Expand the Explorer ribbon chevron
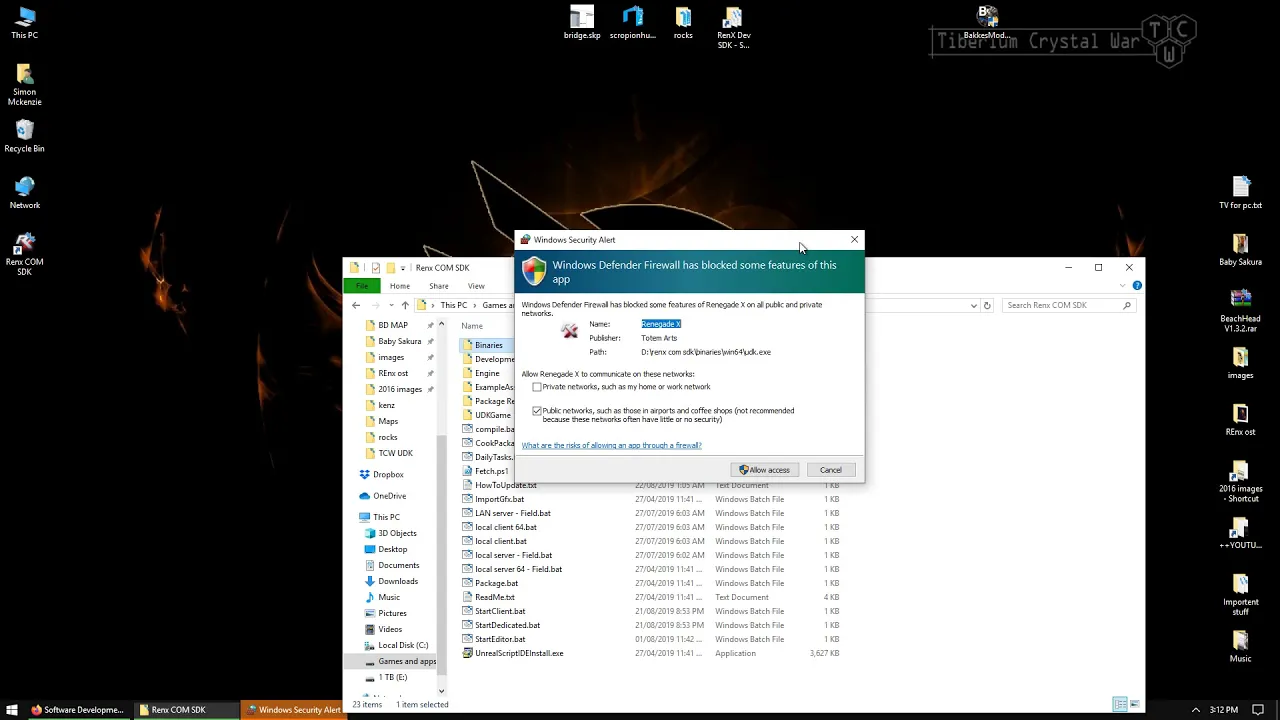Viewport: 1280px width, 720px height. (1123, 286)
